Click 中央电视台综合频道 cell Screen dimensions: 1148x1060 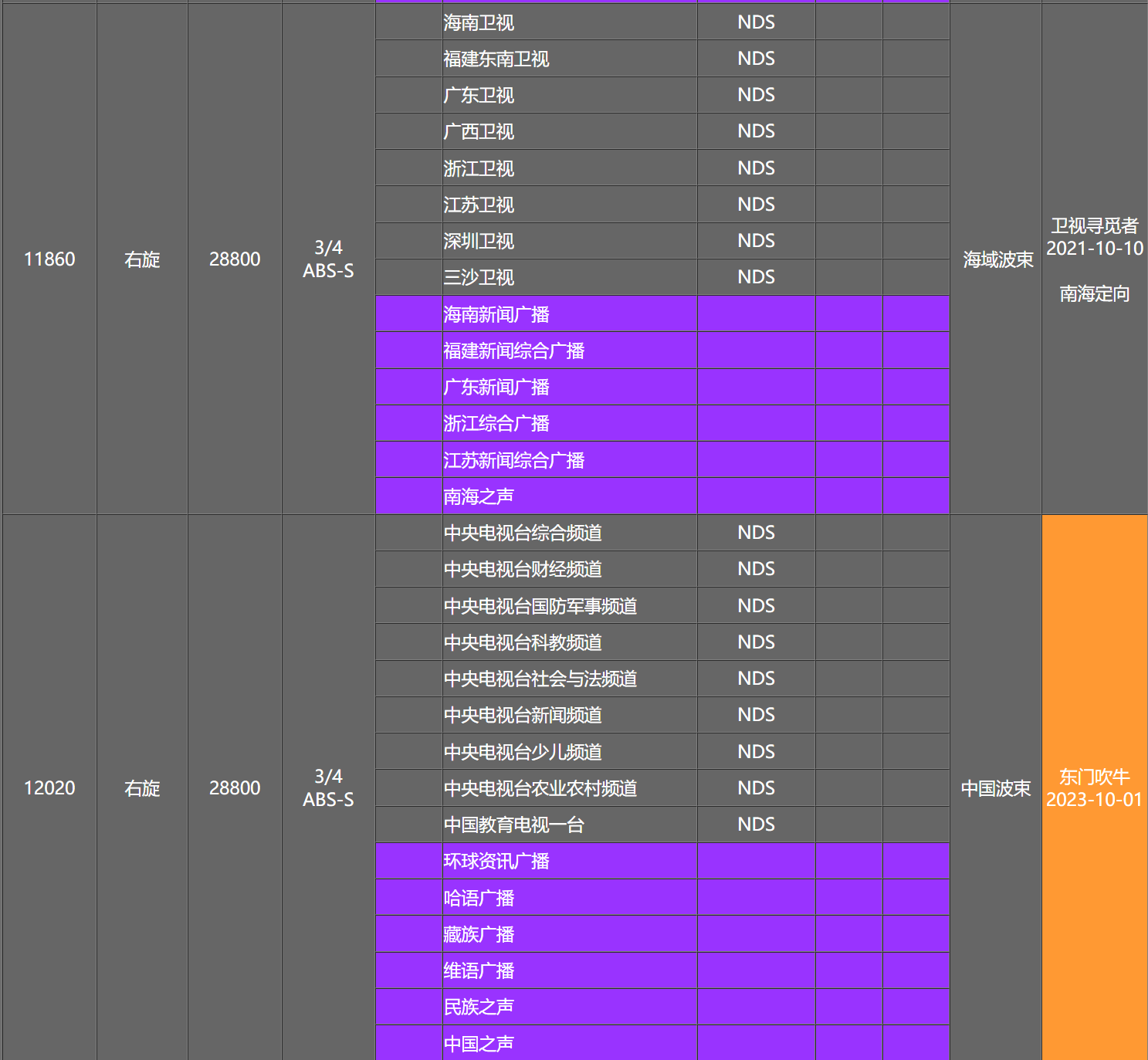click(x=570, y=533)
